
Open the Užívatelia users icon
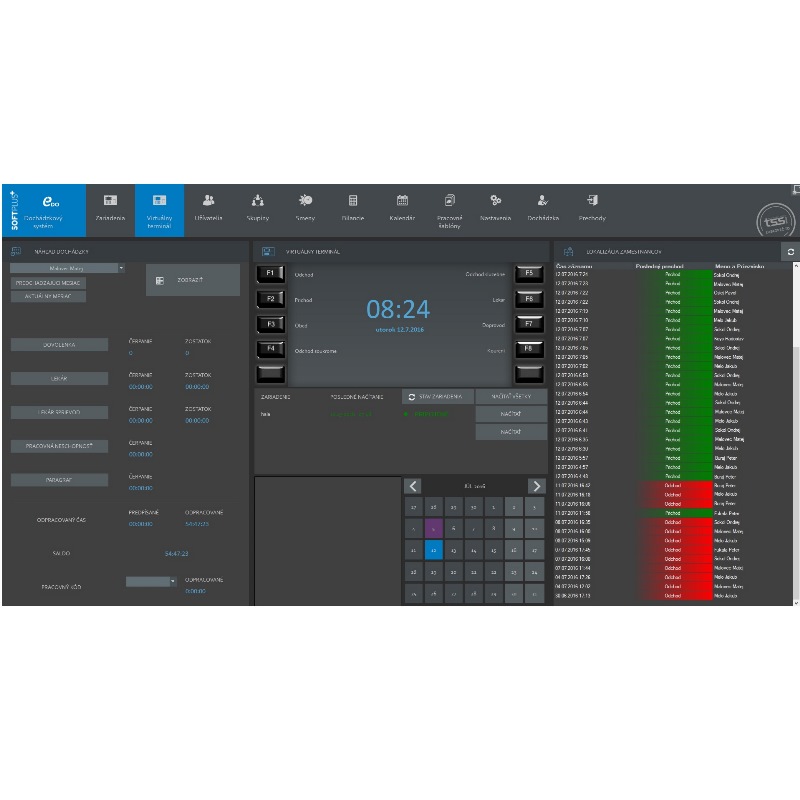click(209, 201)
